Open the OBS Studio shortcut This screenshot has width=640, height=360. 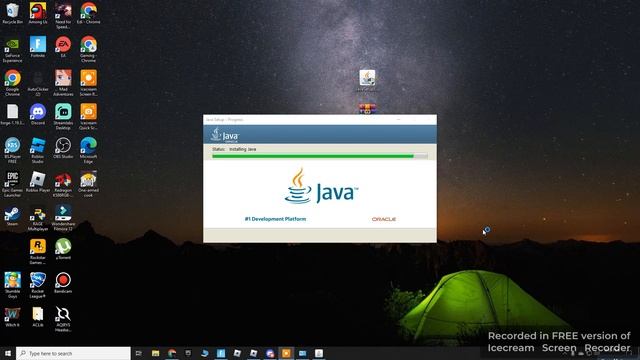coord(63,148)
